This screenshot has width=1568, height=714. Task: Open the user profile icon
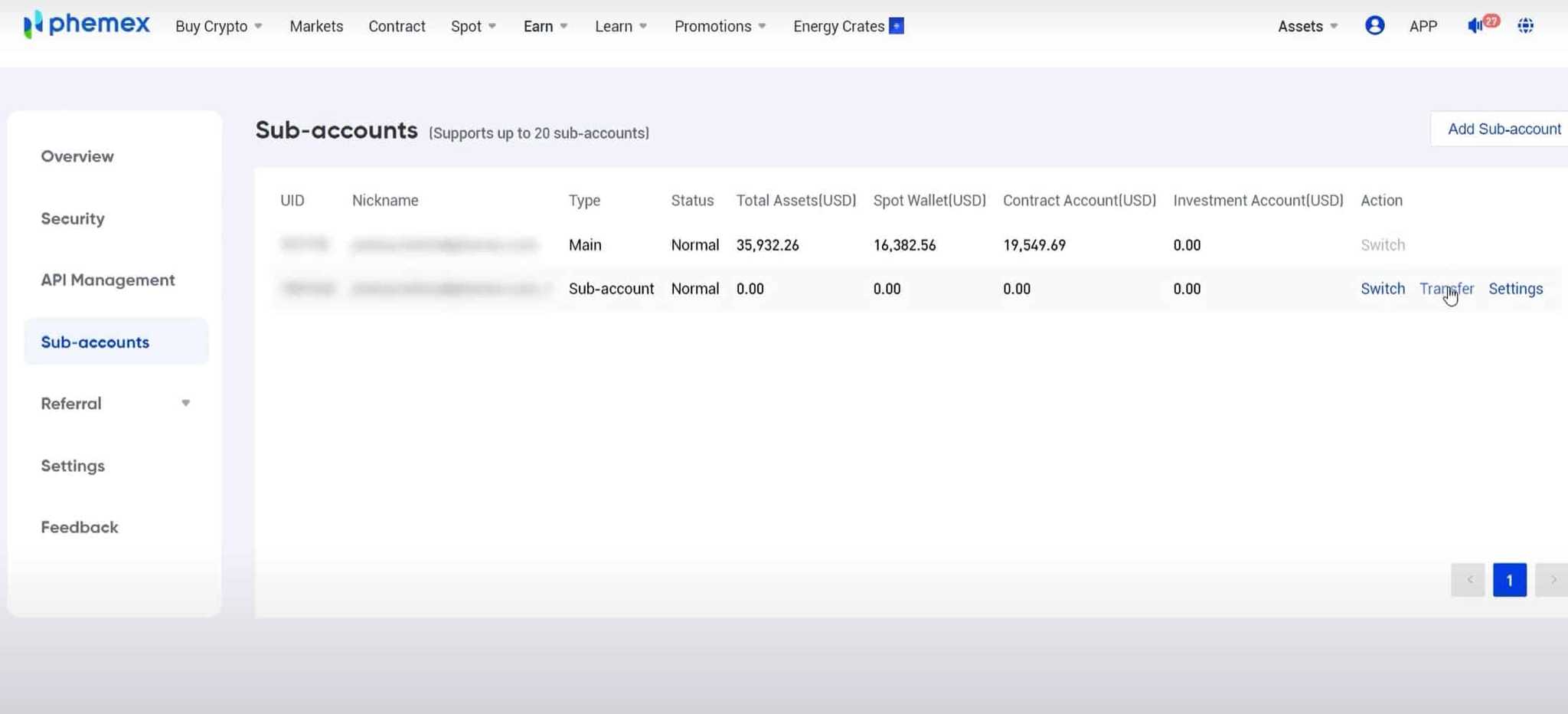pos(1374,26)
